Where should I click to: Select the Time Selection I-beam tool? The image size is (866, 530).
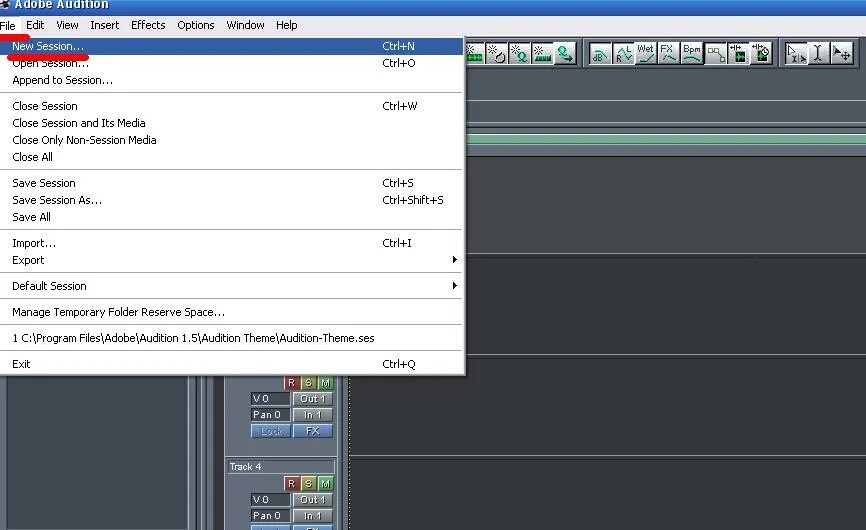point(819,54)
